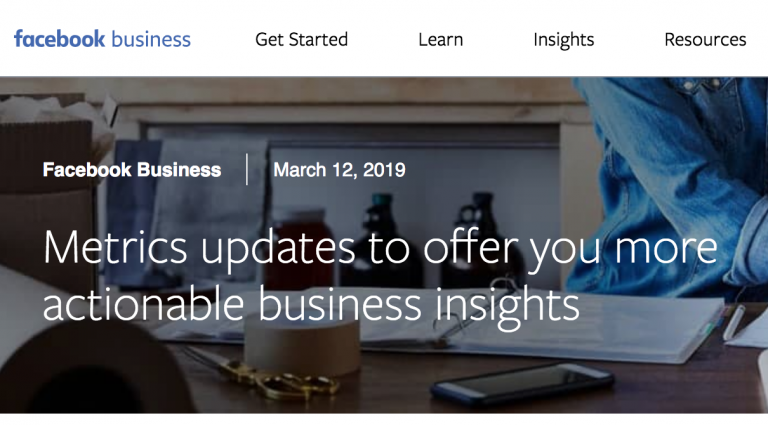Click the word 'facebook' in the logo

tap(59, 39)
